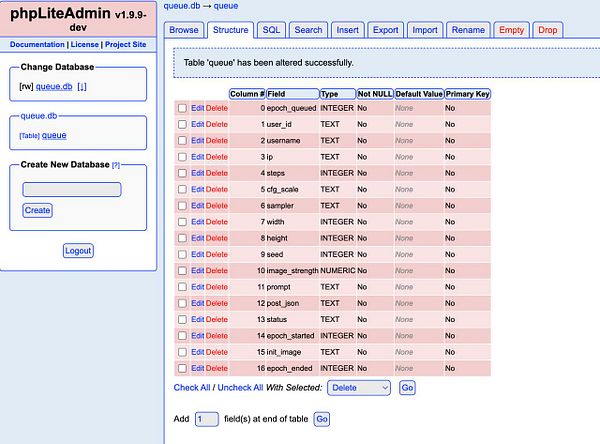
Task: Check the ip row checkbox
Action: pos(182,157)
